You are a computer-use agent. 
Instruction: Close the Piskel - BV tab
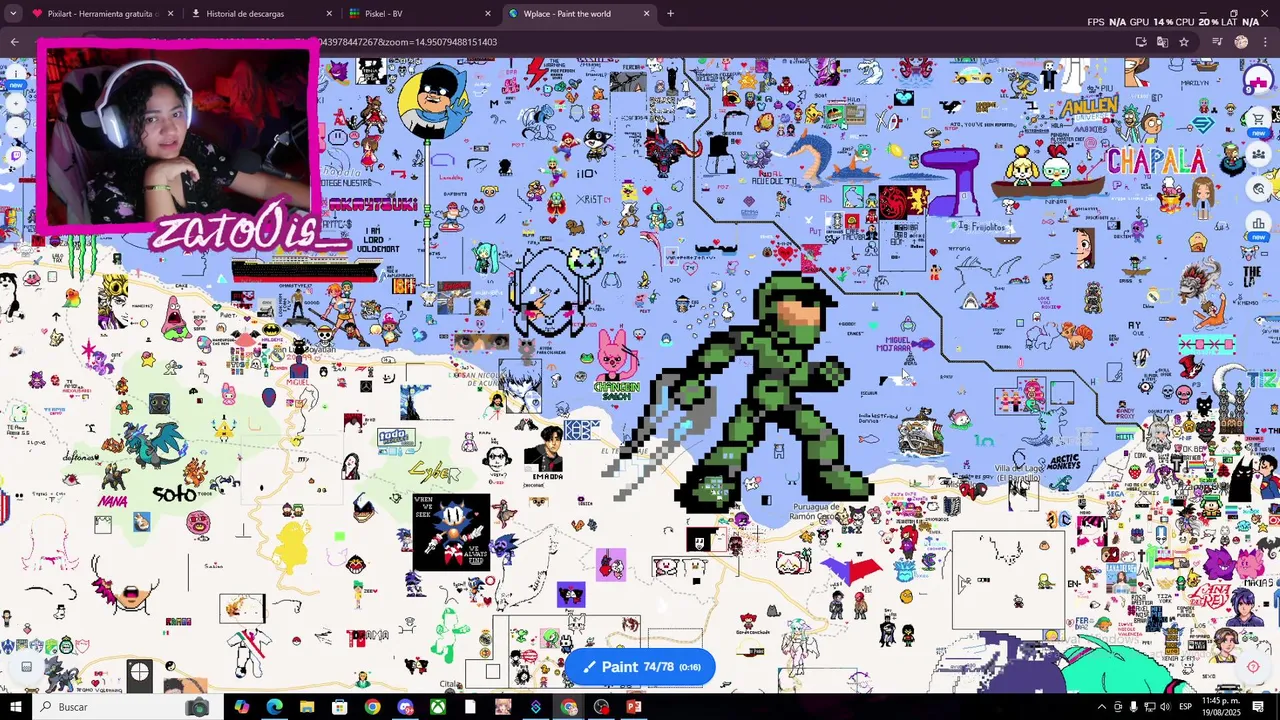[488, 14]
